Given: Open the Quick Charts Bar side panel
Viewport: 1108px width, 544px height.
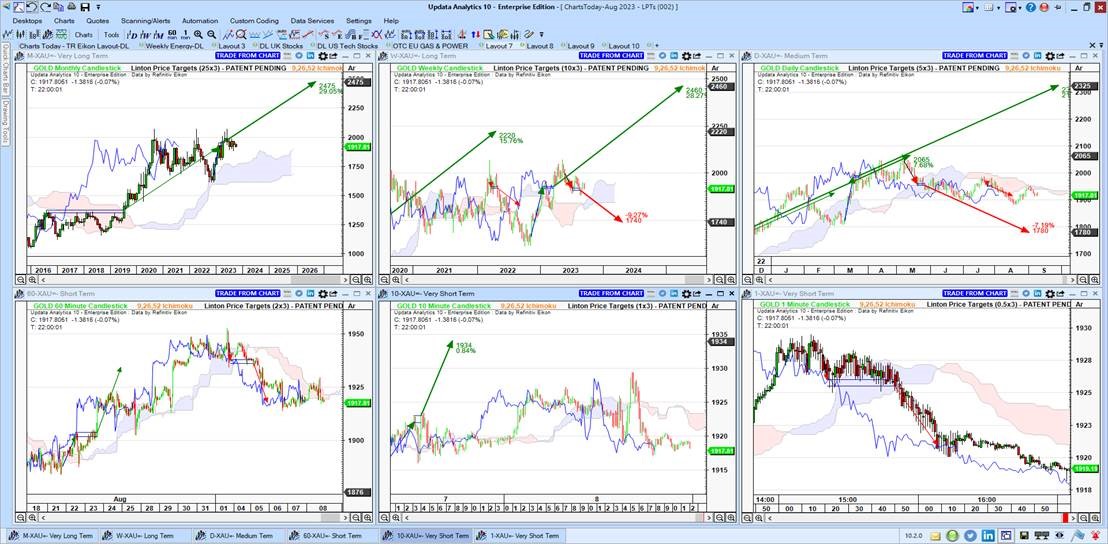Looking at the screenshot, I should pos(4,71).
